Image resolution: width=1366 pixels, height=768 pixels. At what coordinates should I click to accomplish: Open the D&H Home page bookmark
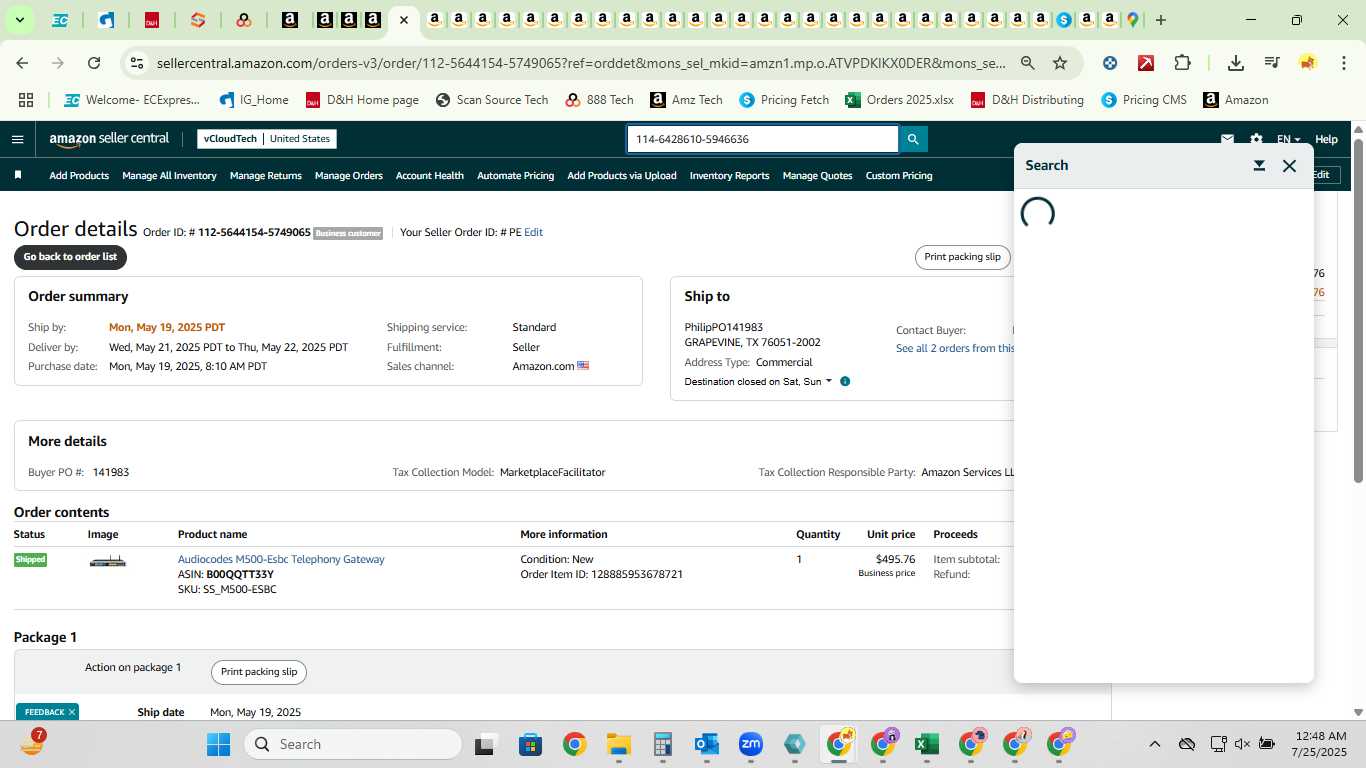point(362,100)
